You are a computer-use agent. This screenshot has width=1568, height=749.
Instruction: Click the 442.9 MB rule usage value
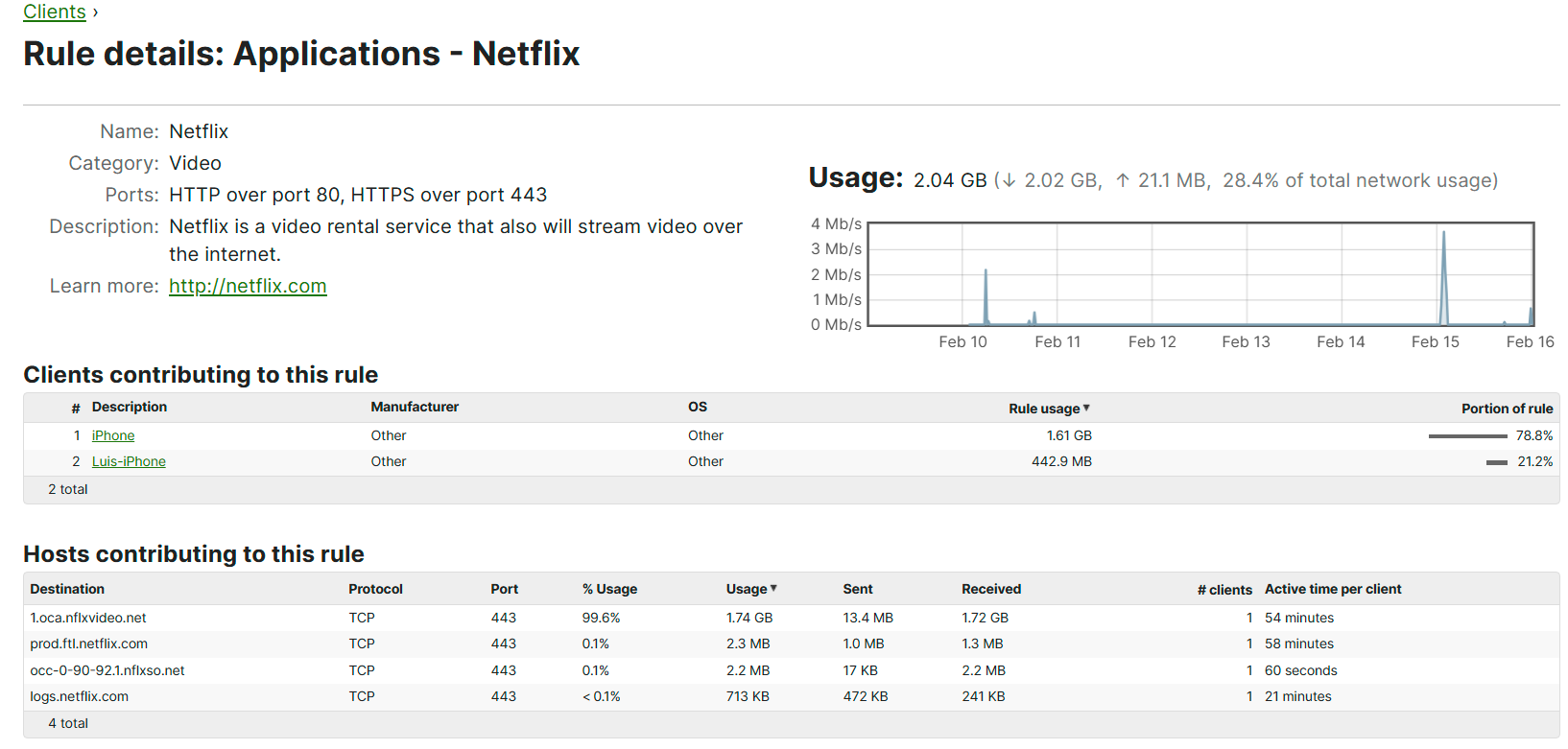click(1061, 461)
